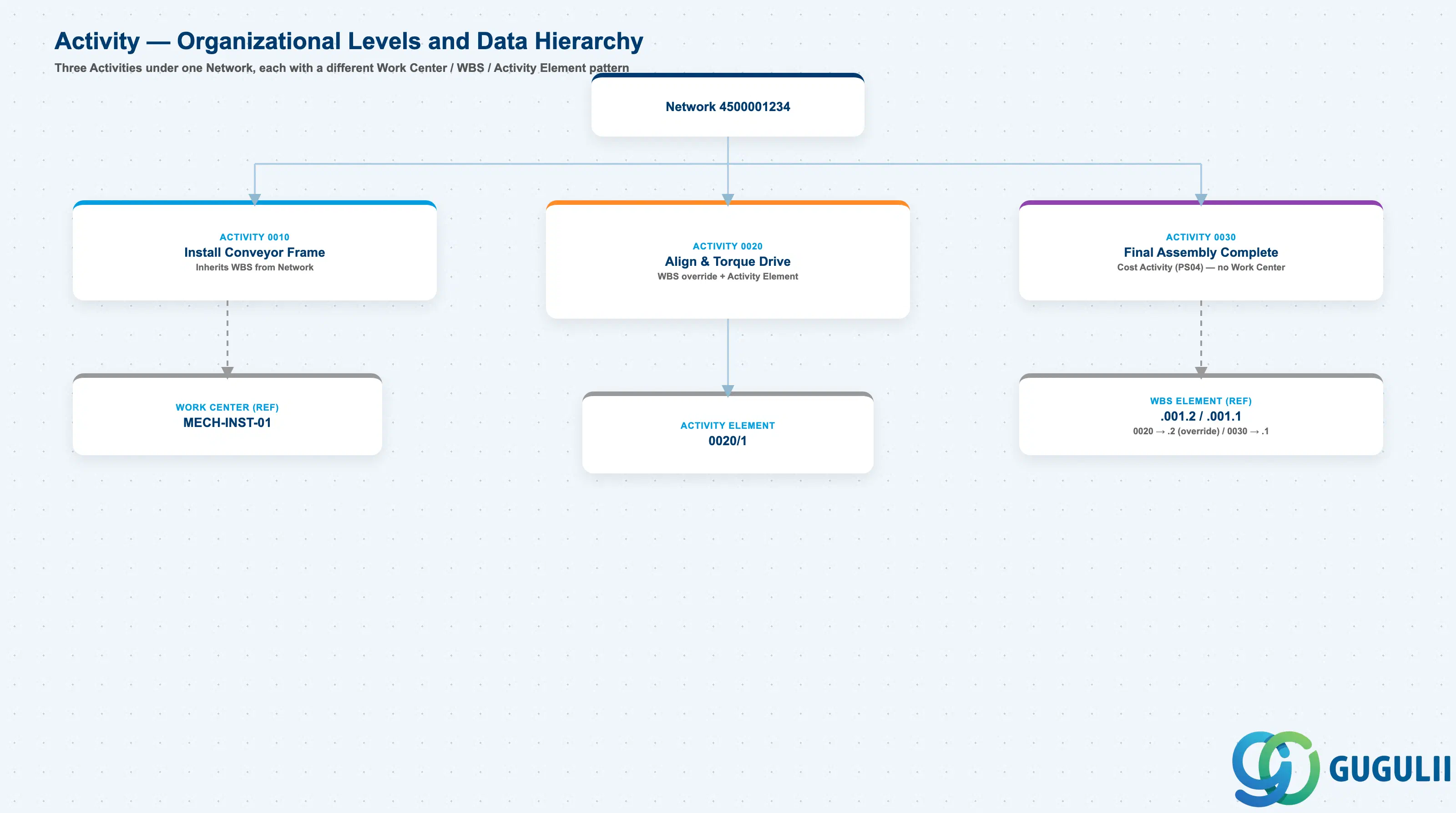This screenshot has width=1456, height=813.
Task: Click '0020 → .2 (override) / 0030 → .1' text
Action: coord(1201,432)
